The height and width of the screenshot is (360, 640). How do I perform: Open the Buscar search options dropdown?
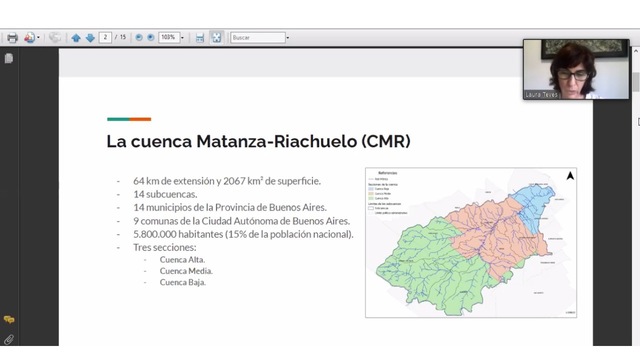click(x=288, y=38)
